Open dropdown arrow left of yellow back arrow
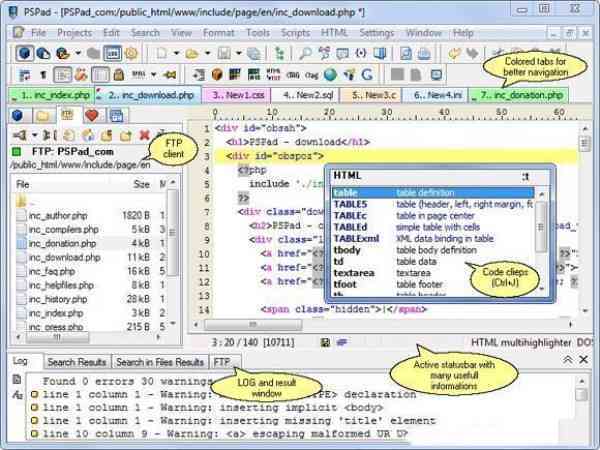Screen dimensions: 600x450 [x=153, y=74]
